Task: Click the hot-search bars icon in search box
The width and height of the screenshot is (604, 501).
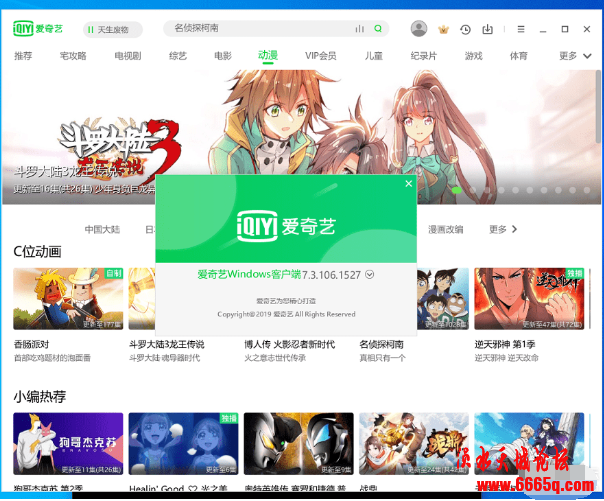Action: (360, 29)
